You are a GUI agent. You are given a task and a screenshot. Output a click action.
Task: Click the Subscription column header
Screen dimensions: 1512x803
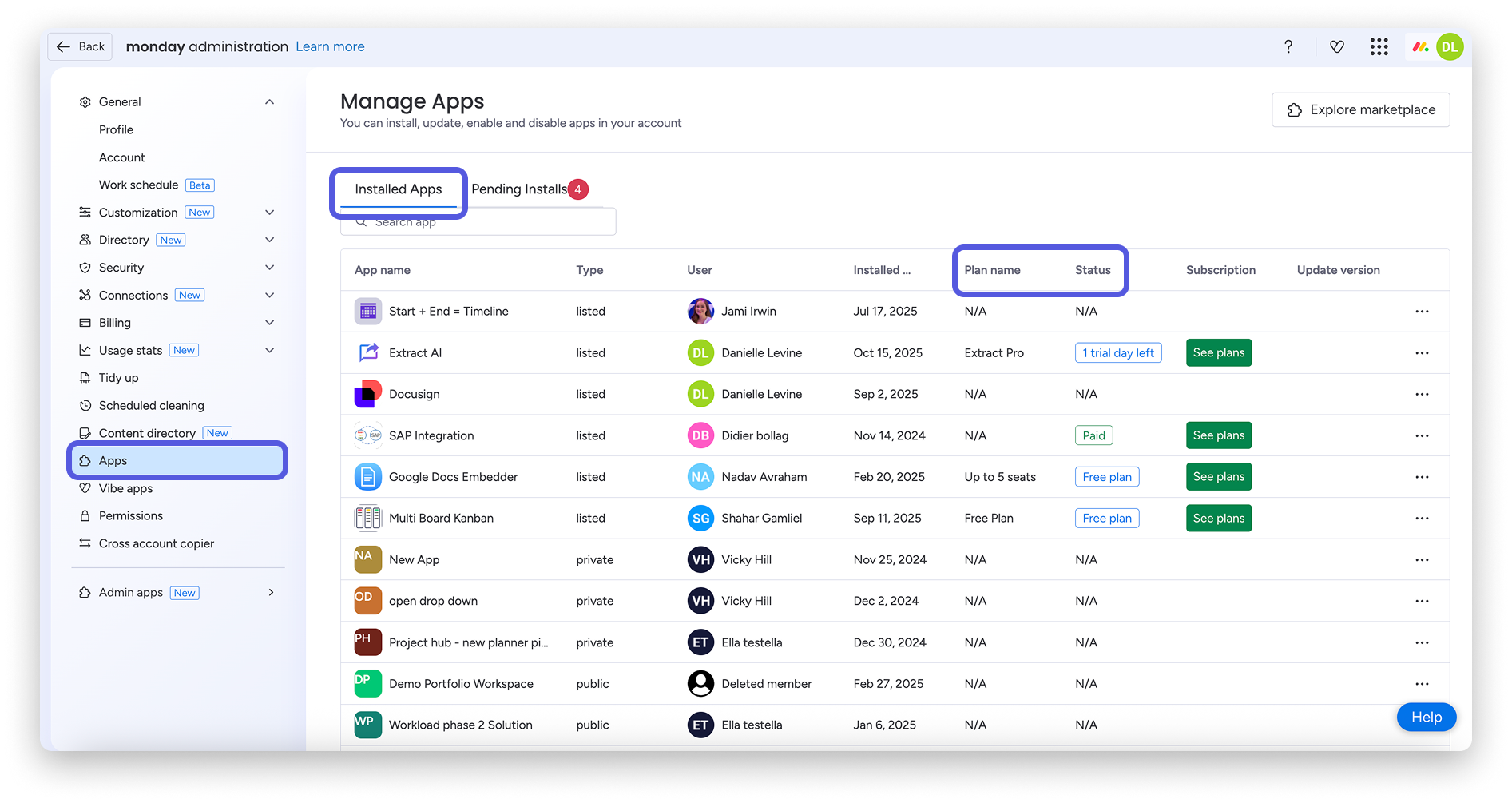(x=1220, y=270)
